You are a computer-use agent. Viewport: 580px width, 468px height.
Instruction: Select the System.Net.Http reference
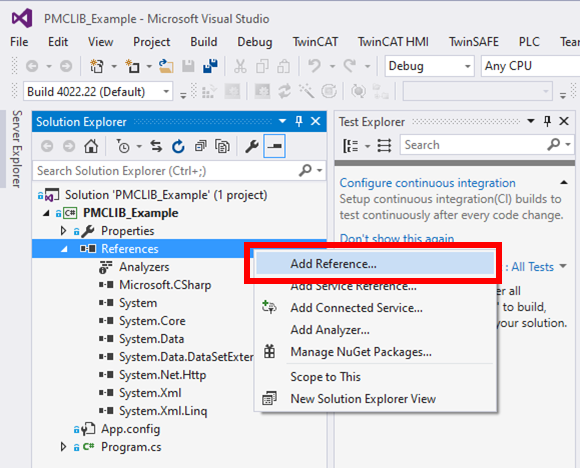point(162,375)
